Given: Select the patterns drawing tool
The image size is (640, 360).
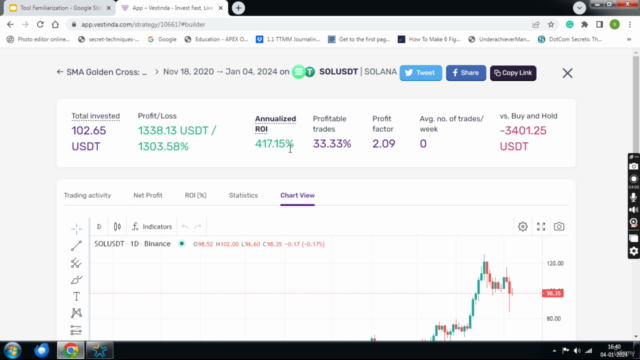Looking at the screenshot, I should click(76, 313).
